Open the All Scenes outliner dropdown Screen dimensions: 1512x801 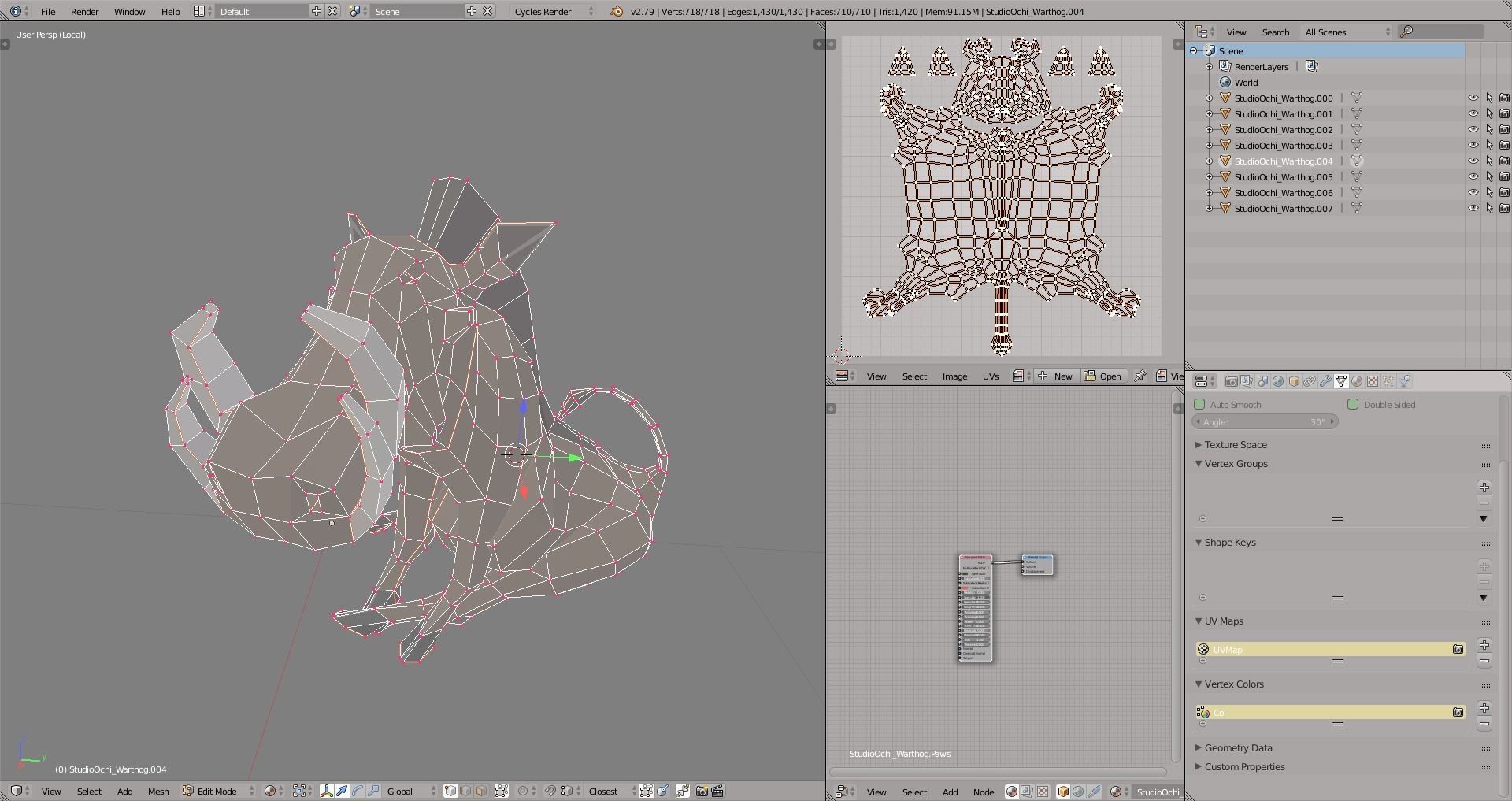coord(1347,32)
